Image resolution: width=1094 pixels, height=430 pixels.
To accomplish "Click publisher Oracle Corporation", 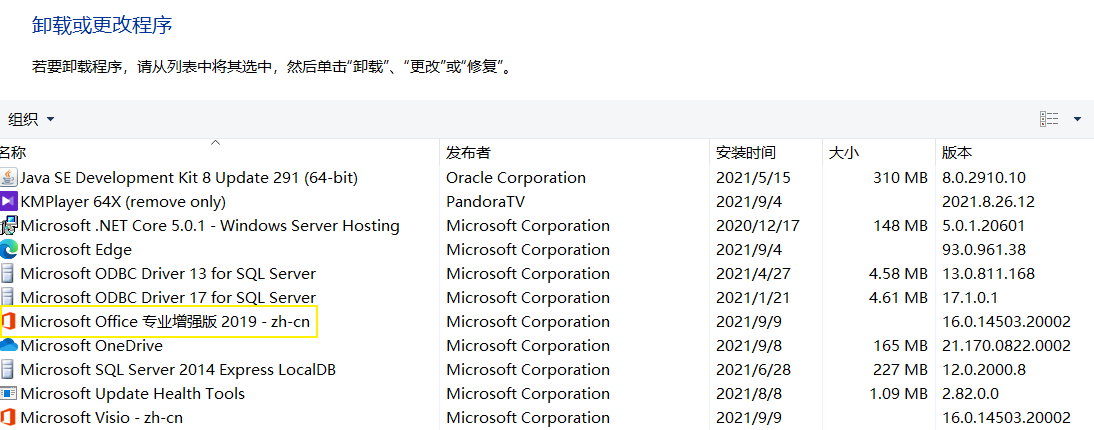I will point(516,177).
